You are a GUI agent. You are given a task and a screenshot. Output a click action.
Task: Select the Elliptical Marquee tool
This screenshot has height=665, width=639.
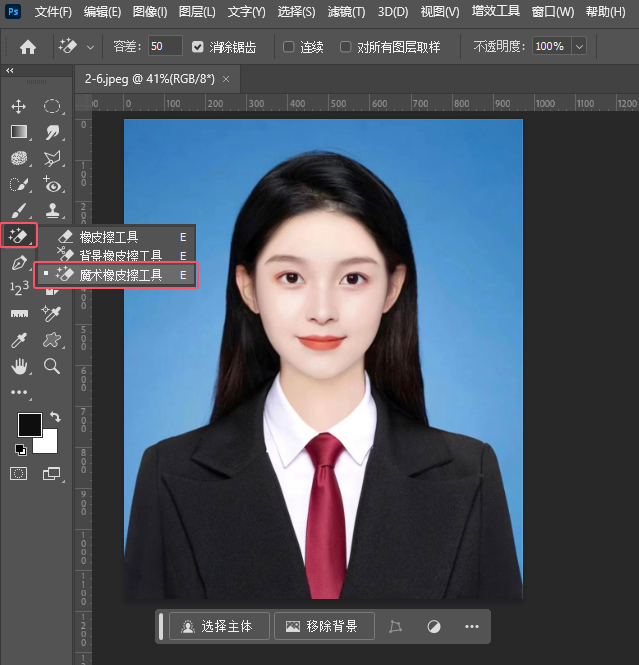point(52,106)
